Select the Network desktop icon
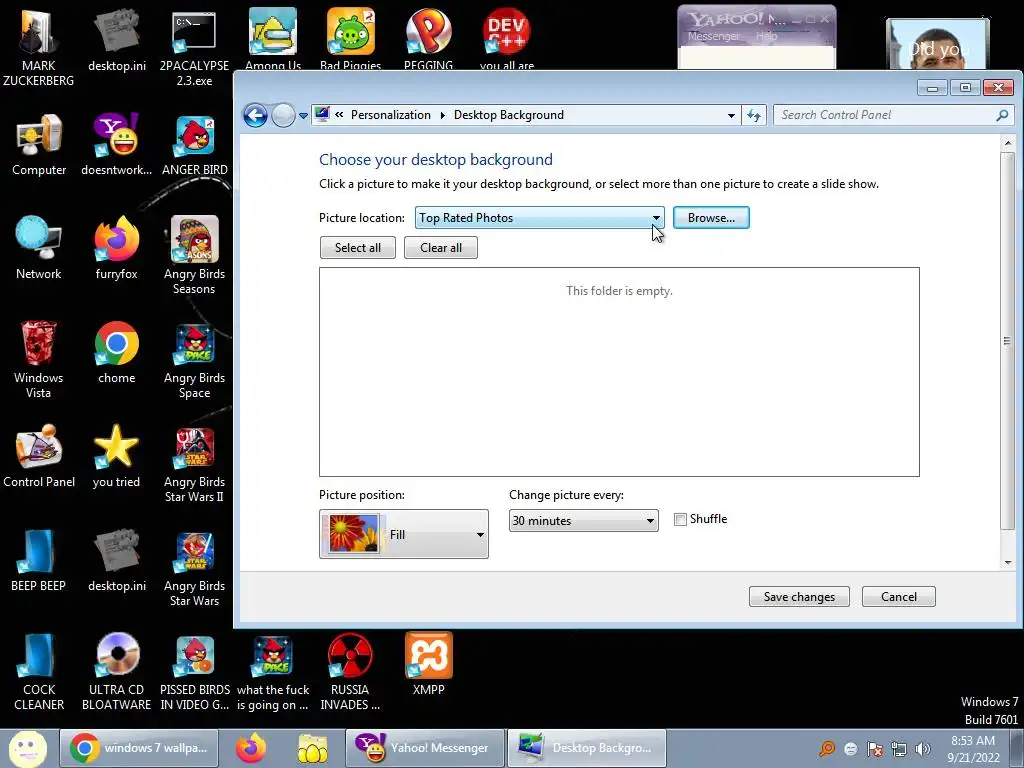The width and height of the screenshot is (1024, 768). (x=39, y=248)
